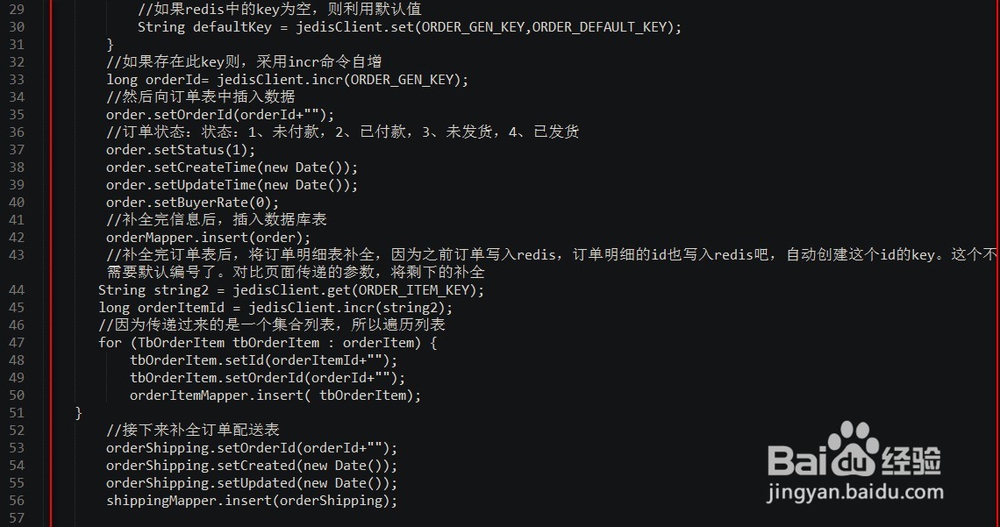Screen dimensions: 1000x527
Task: Click the String defaultKey declaration line
Action: click(x=409, y=27)
